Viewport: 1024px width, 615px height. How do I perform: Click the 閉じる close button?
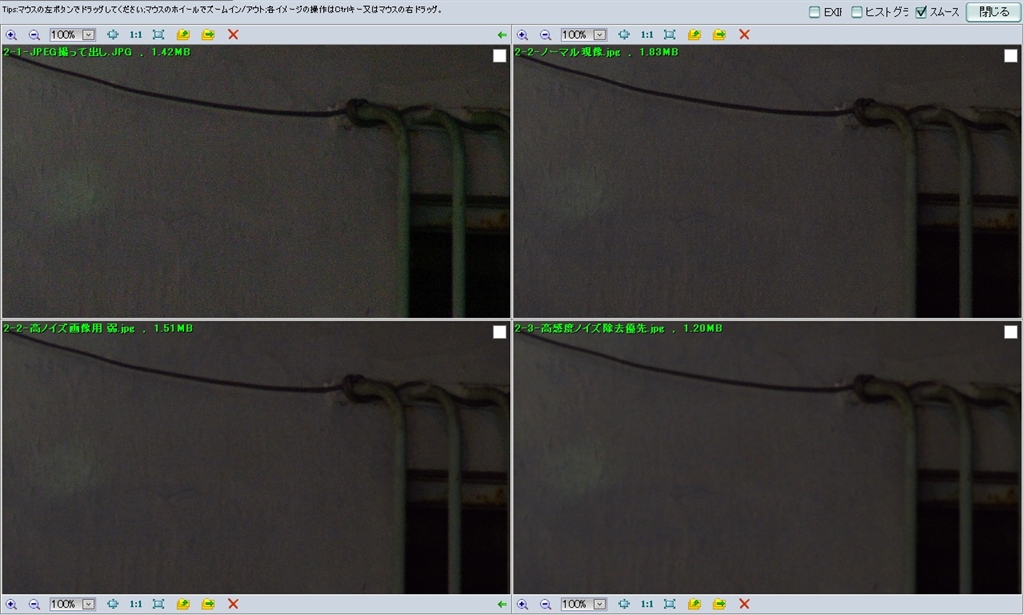[x=993, y=12]
